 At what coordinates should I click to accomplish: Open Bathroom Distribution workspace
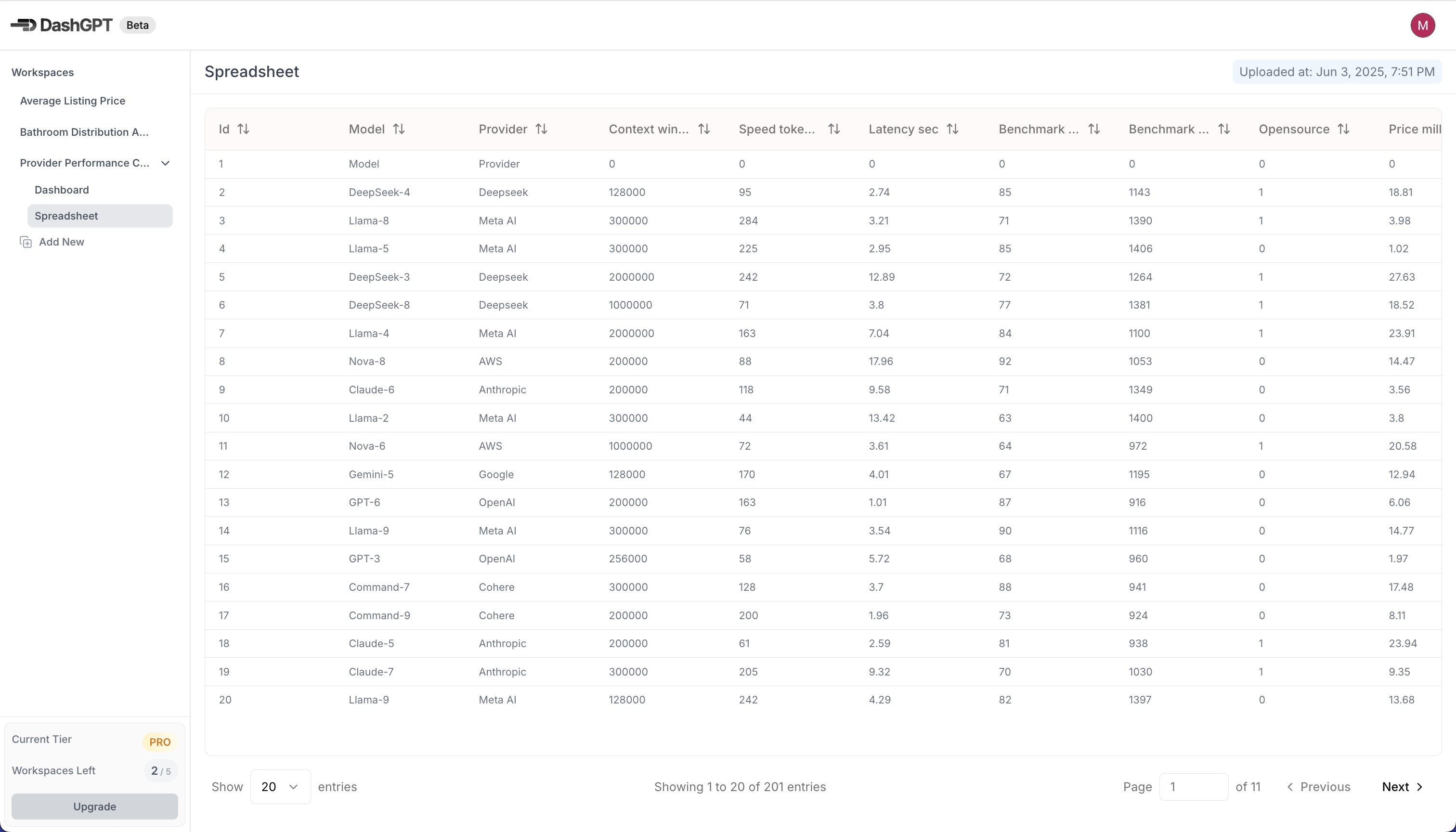pos(84,132)
